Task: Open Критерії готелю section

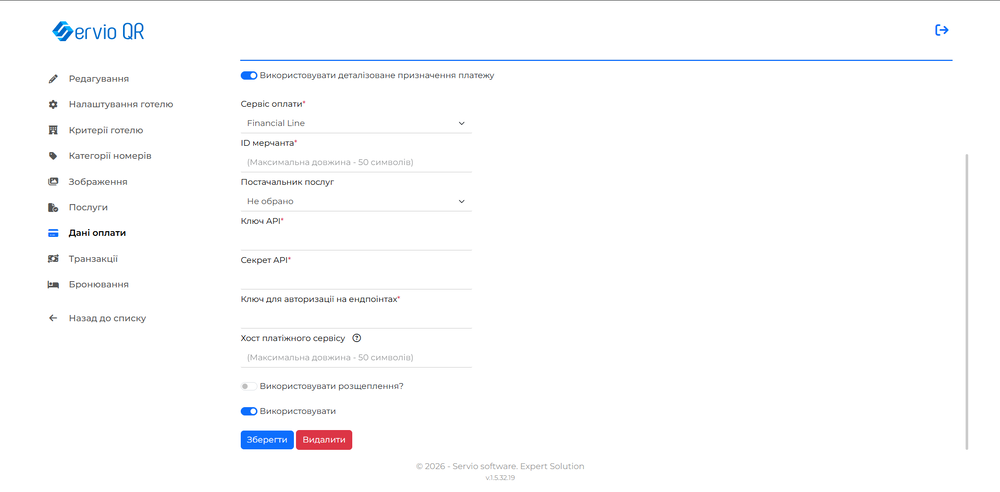Action: [106, 130]
